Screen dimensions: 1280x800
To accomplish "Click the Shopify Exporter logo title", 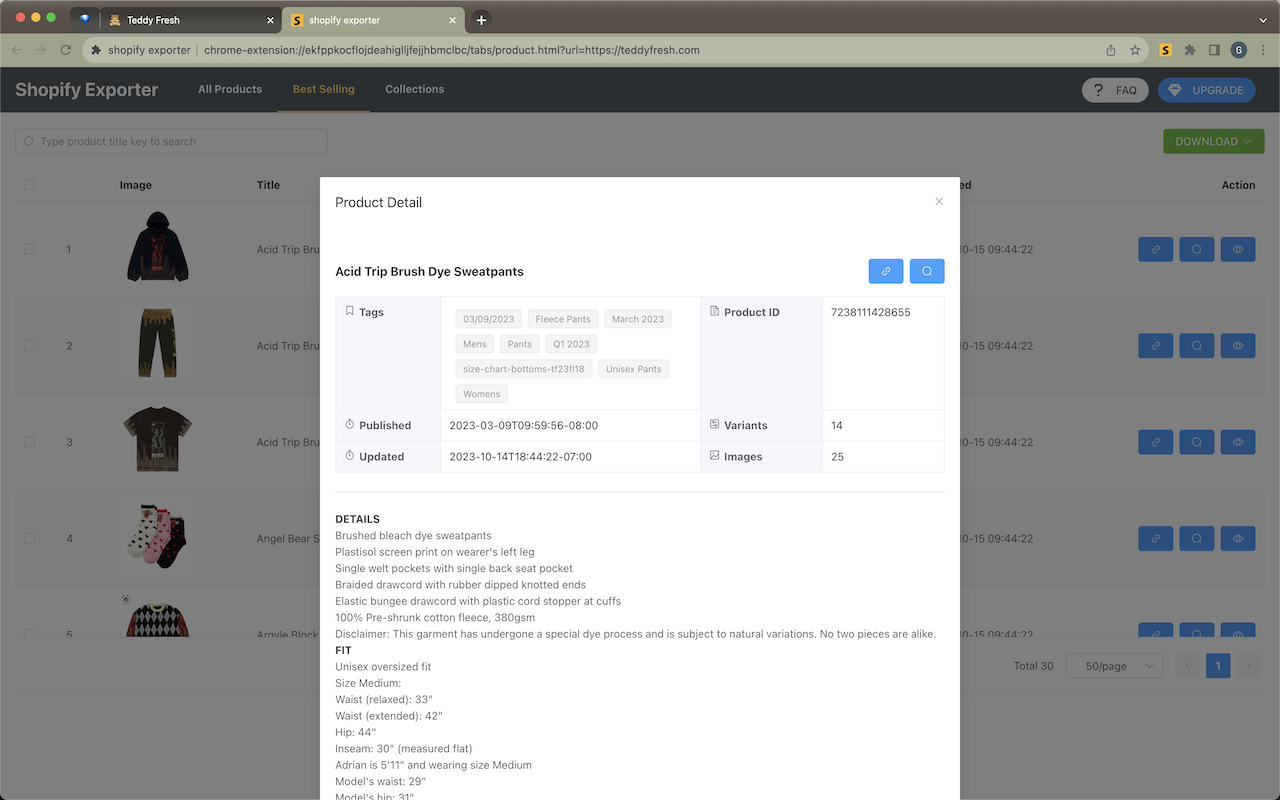I will [x=87, y=90].
